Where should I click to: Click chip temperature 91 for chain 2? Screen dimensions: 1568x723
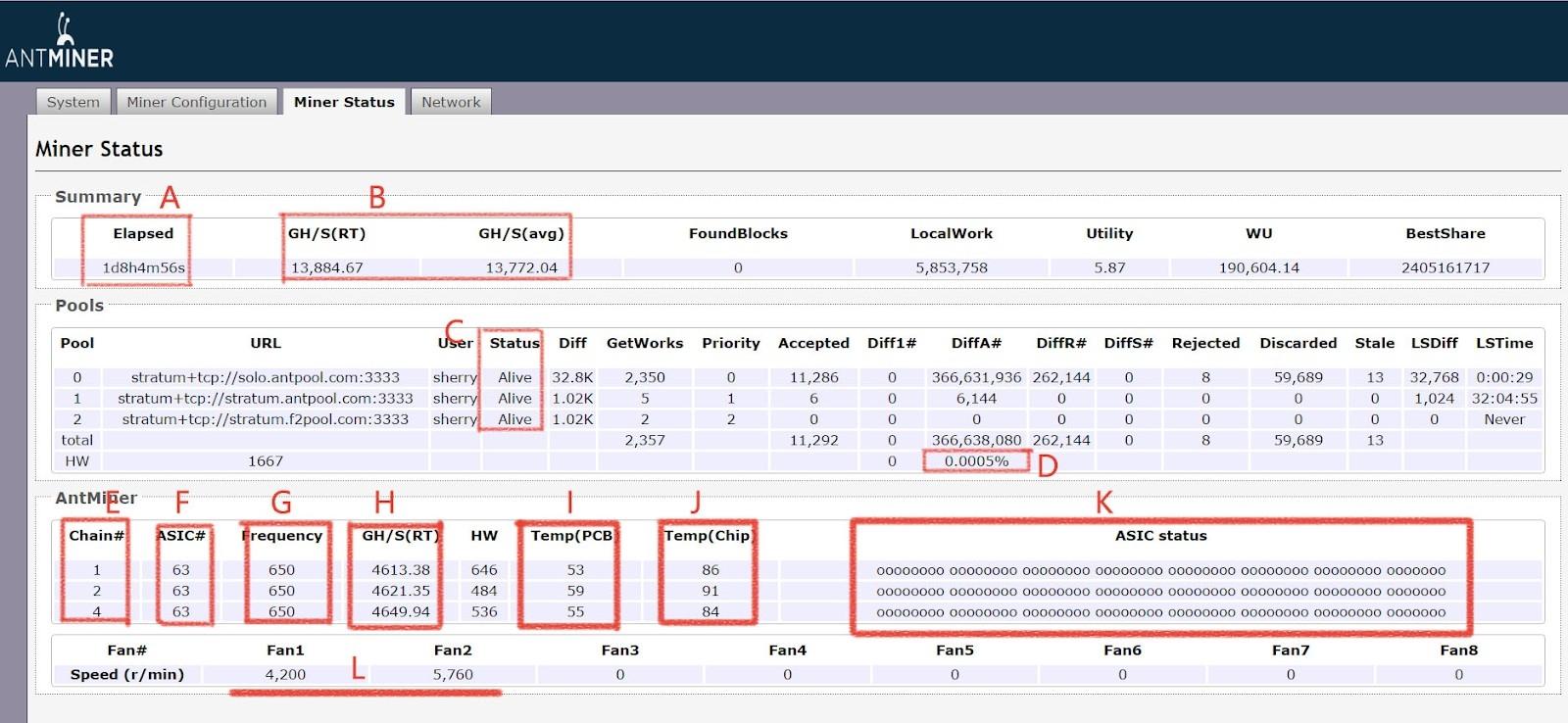710,591
